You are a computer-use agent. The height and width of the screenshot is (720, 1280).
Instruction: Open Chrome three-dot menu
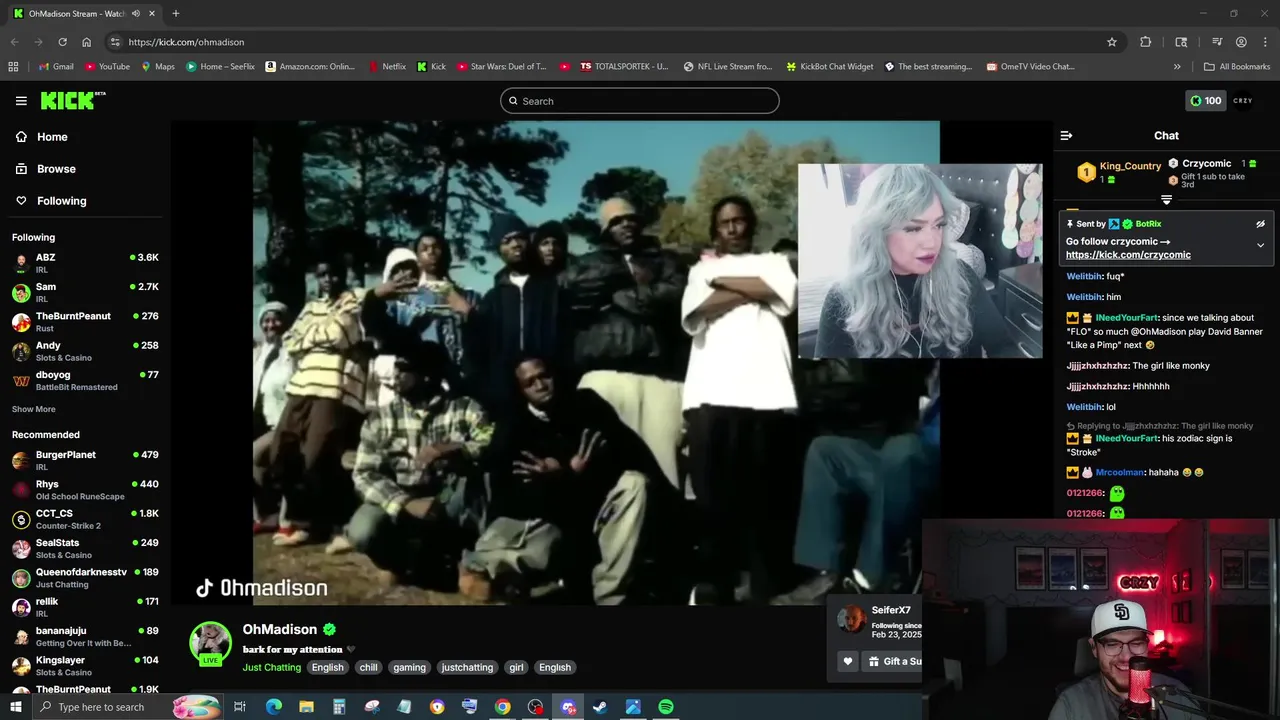pyautogui.click(x=1265, y=42)
